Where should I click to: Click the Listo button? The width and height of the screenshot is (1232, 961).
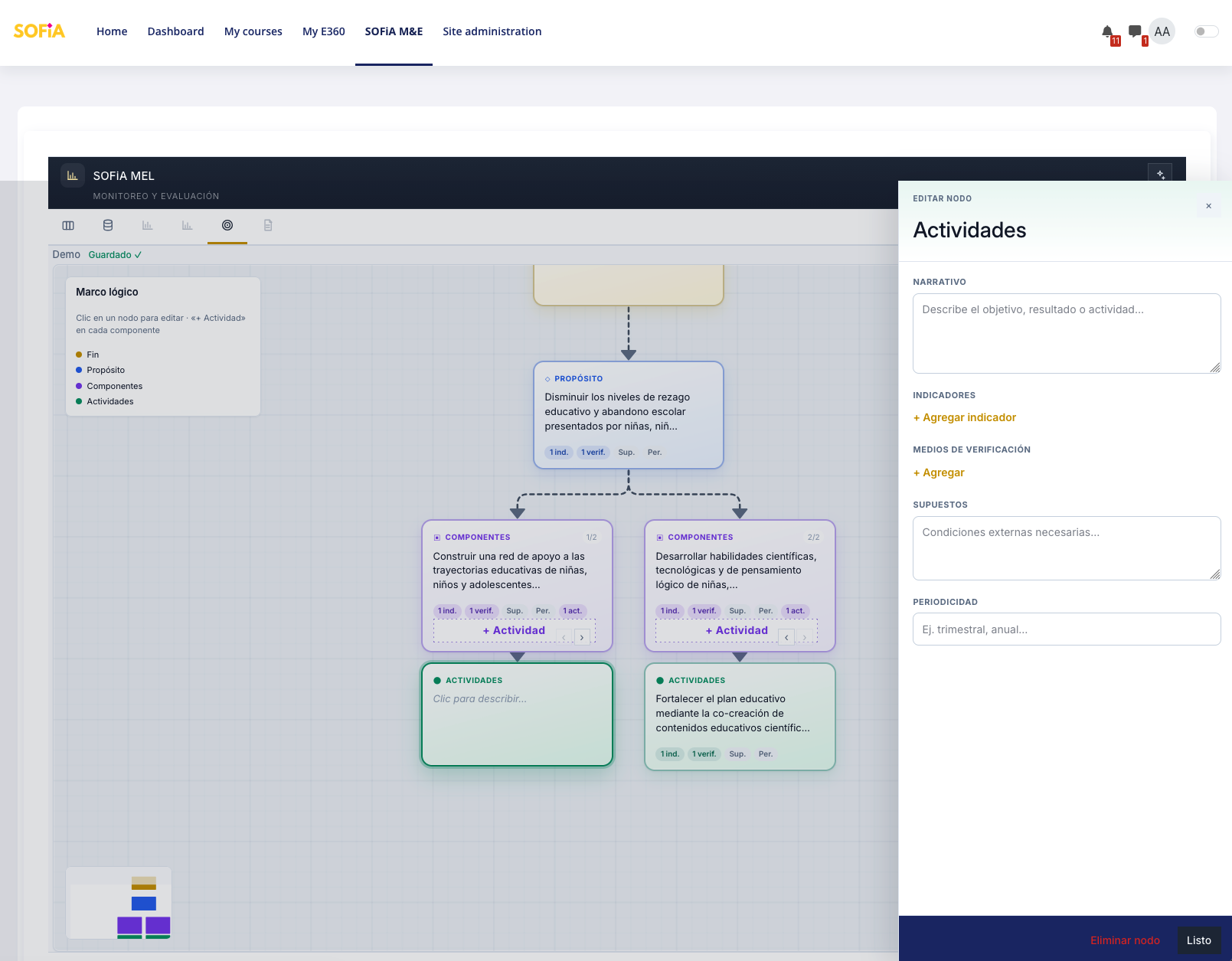[1199, 940]
